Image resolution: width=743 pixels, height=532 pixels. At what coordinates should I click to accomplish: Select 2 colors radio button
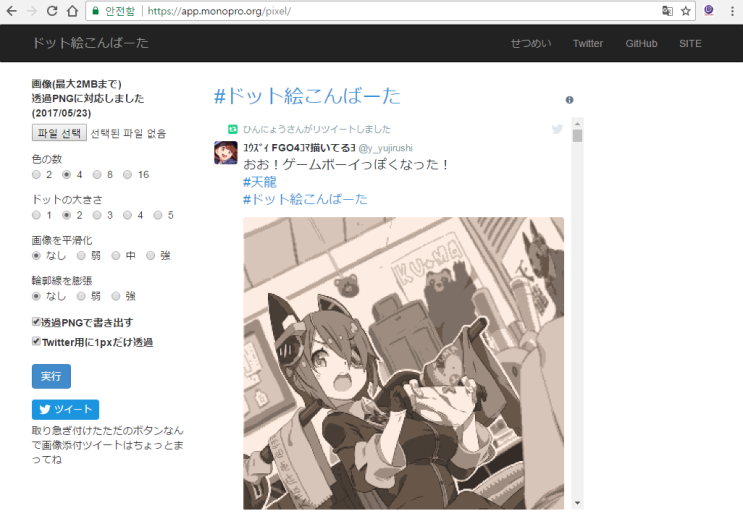tap(36, 175)
